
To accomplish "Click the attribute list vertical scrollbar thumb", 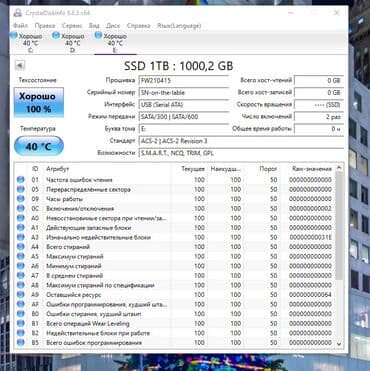I will coord(339,227).
